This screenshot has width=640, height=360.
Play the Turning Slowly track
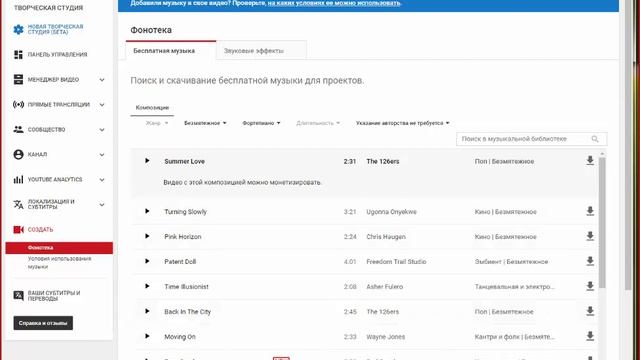point(147,211)
